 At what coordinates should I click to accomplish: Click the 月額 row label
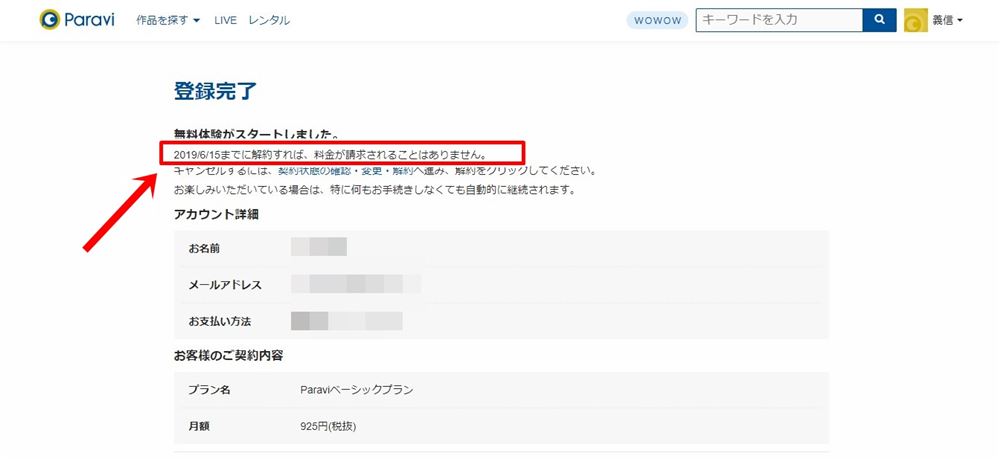(198, 426)
